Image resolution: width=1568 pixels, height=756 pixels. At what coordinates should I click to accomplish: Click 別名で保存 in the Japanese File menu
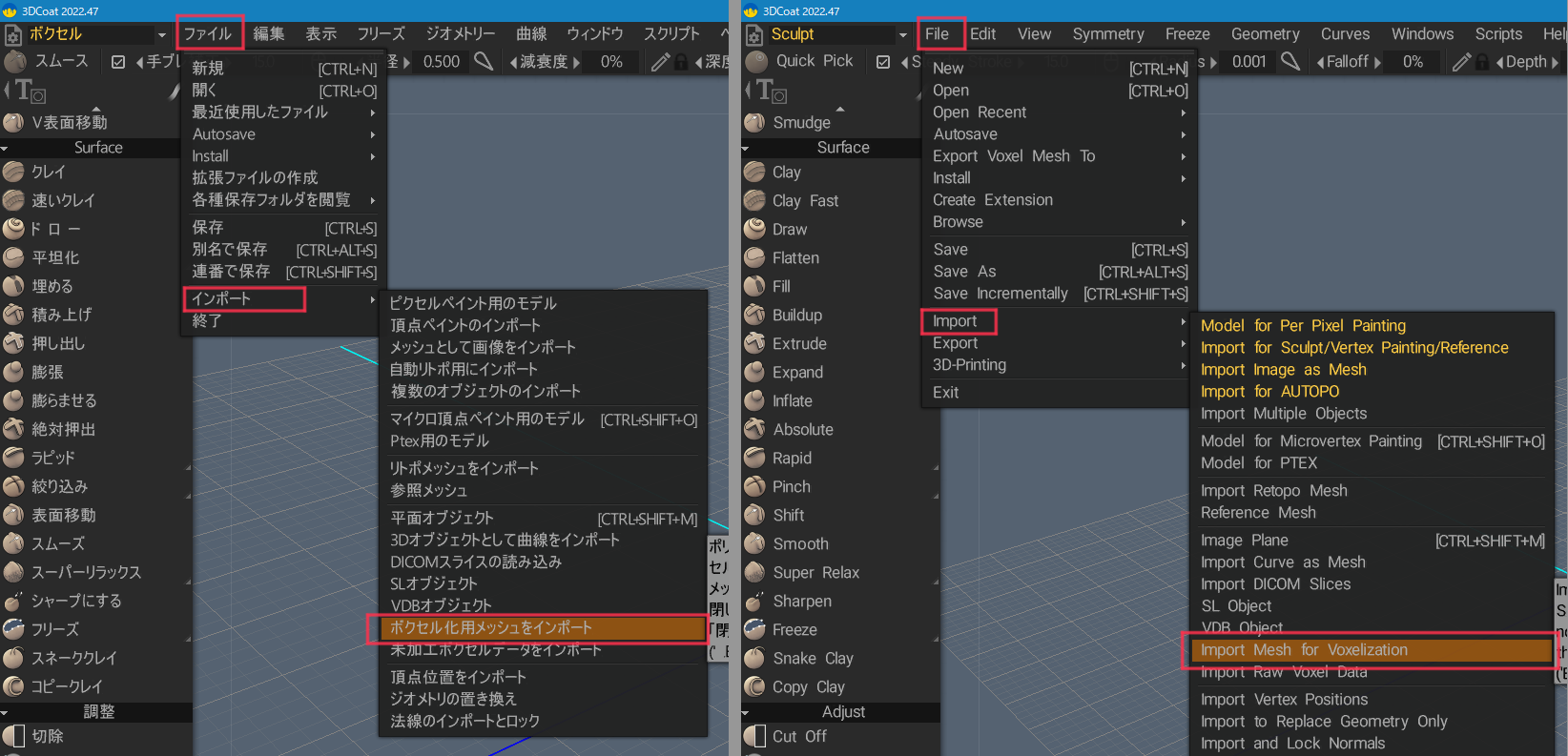point(284,249)
